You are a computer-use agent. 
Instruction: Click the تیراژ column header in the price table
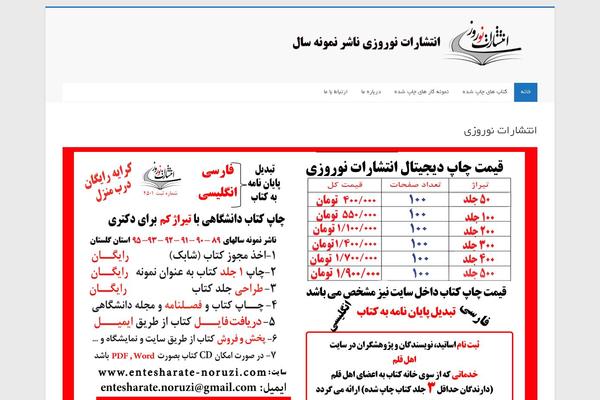tap(480, 185)
